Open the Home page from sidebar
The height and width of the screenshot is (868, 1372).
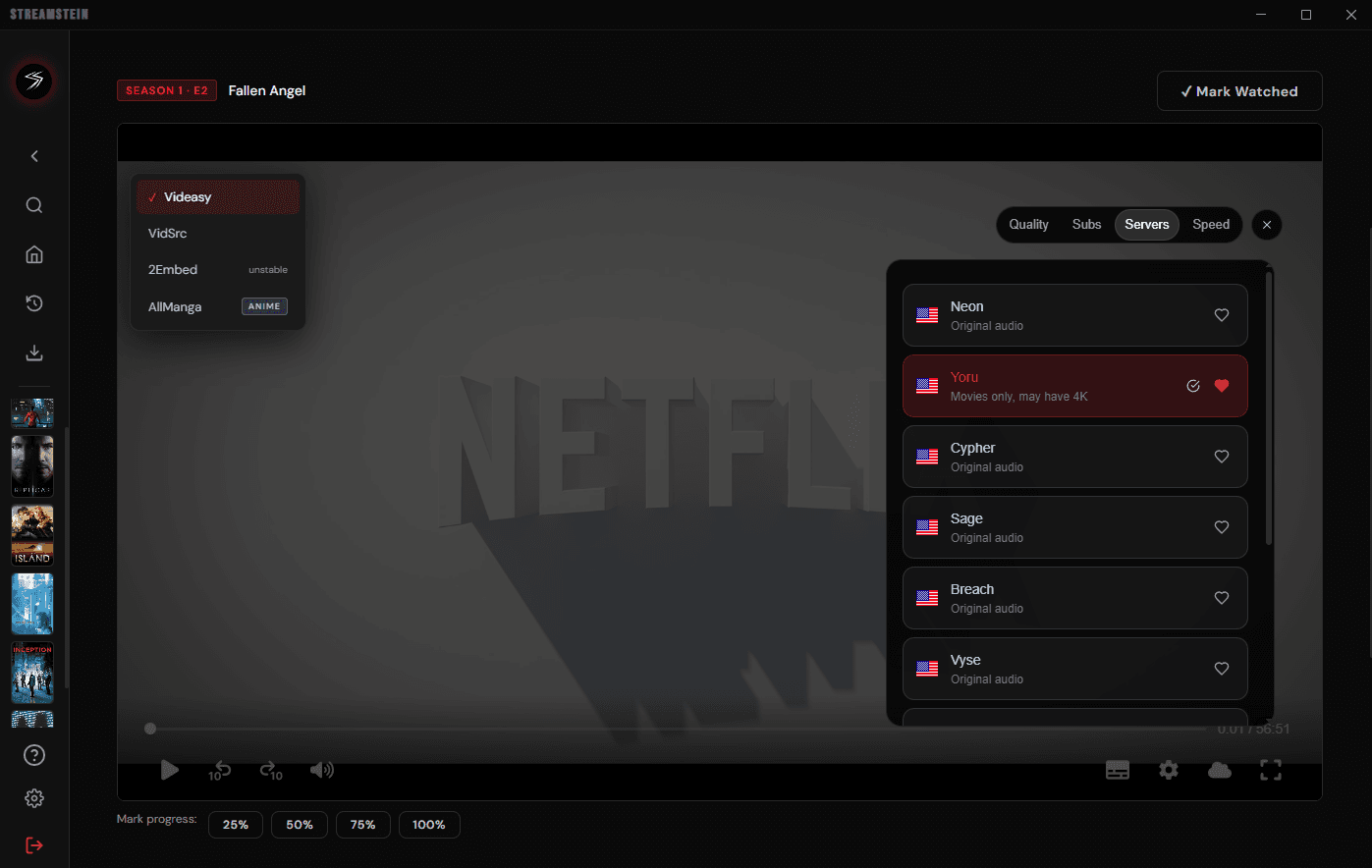pos(34,254)
